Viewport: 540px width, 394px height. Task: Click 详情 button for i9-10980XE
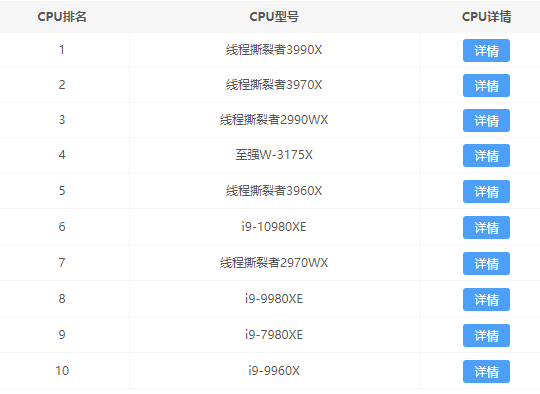click(486, 227)
